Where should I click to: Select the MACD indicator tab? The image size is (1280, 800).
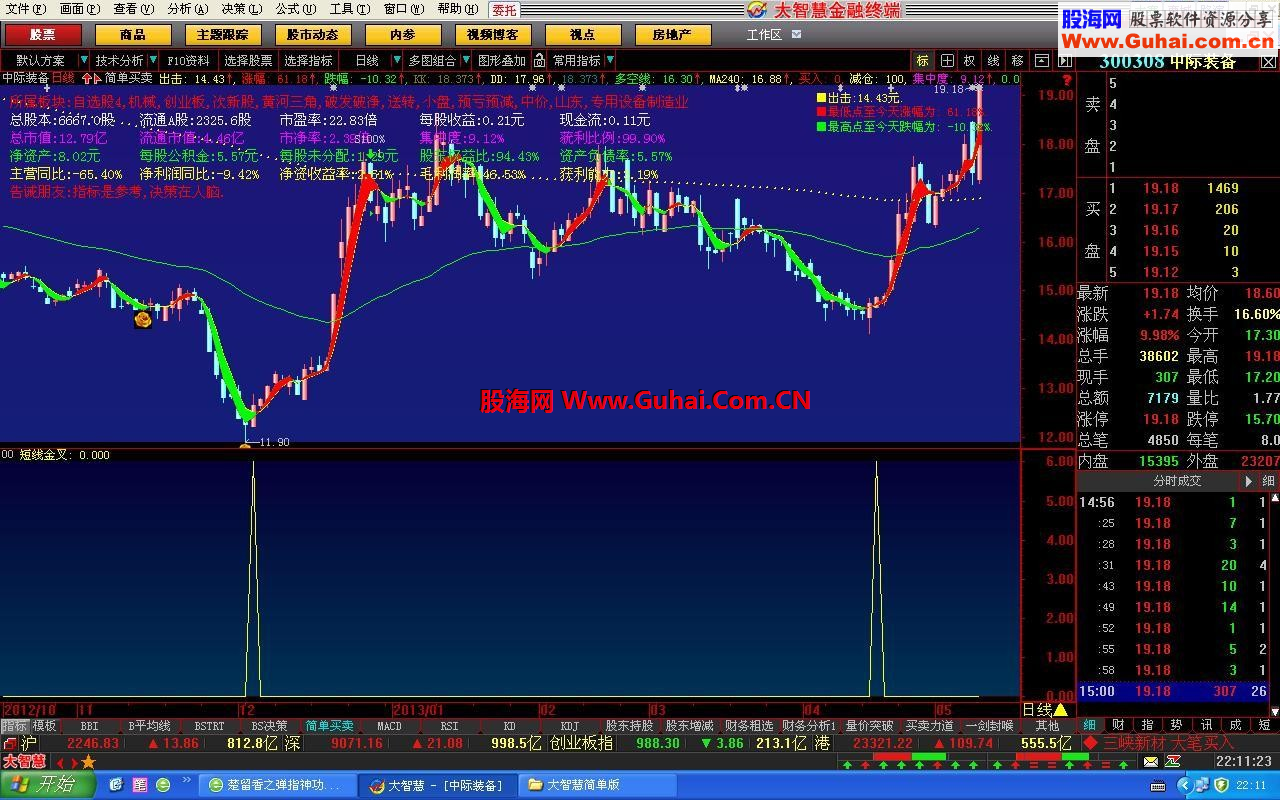coord(389,726)
